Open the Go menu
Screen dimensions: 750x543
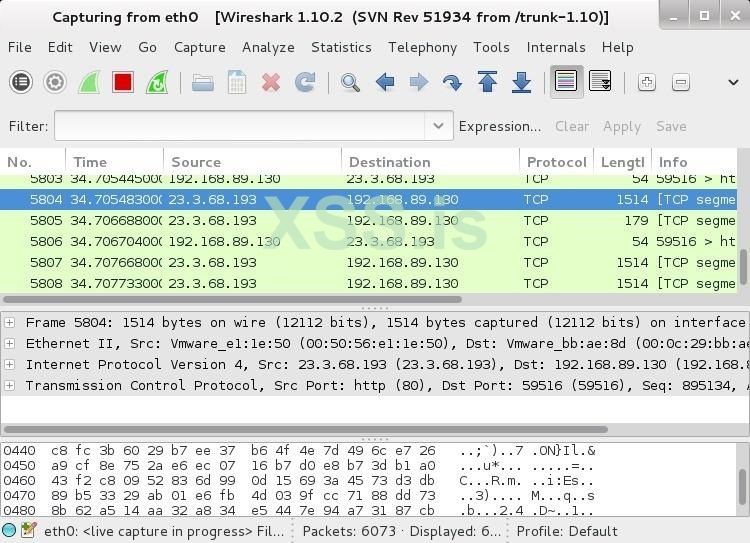pos(147,47)
